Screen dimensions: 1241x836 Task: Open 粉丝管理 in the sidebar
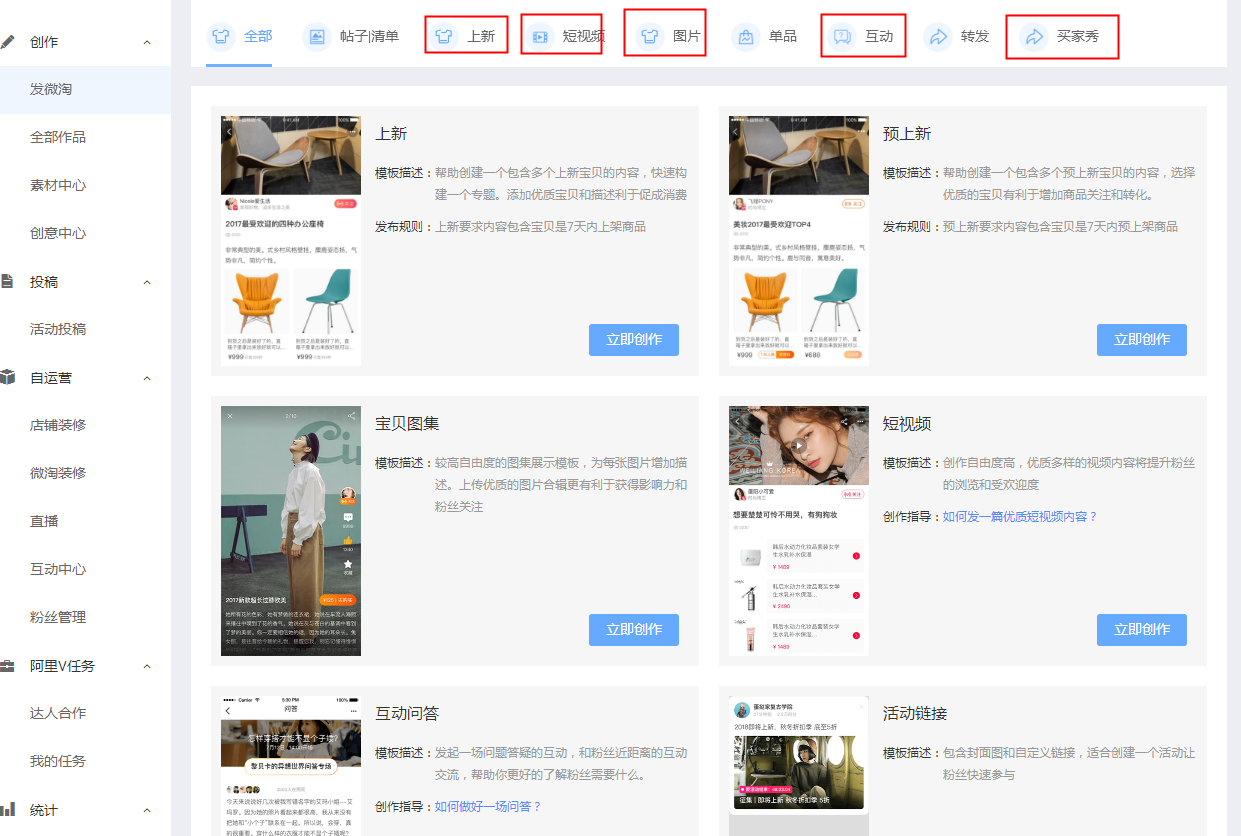(58, 617)
